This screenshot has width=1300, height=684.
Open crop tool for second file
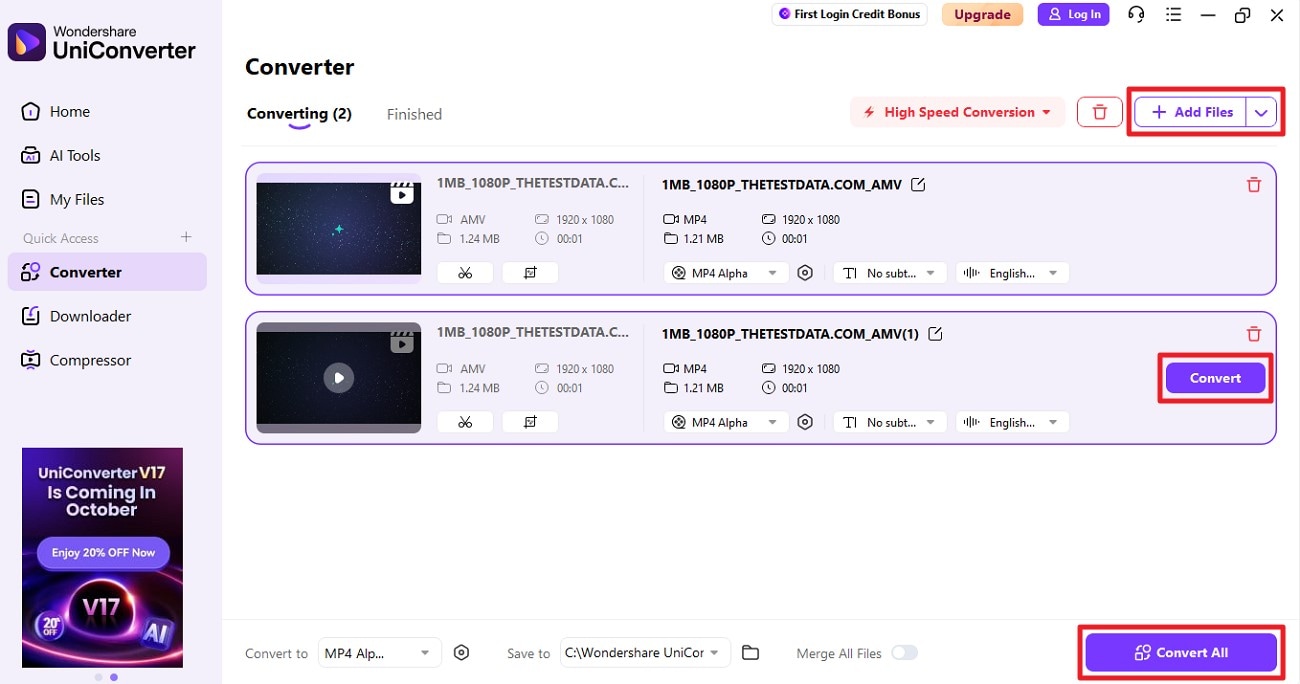pos(530,422)
